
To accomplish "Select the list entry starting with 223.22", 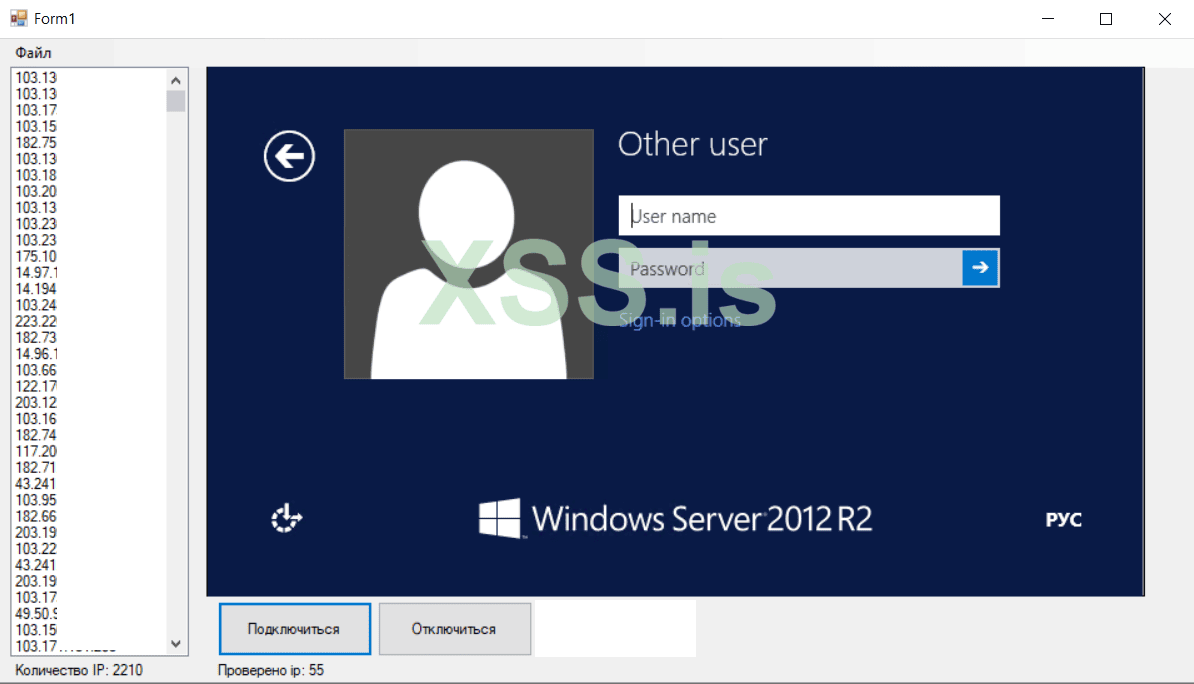I will coord(37,321).
